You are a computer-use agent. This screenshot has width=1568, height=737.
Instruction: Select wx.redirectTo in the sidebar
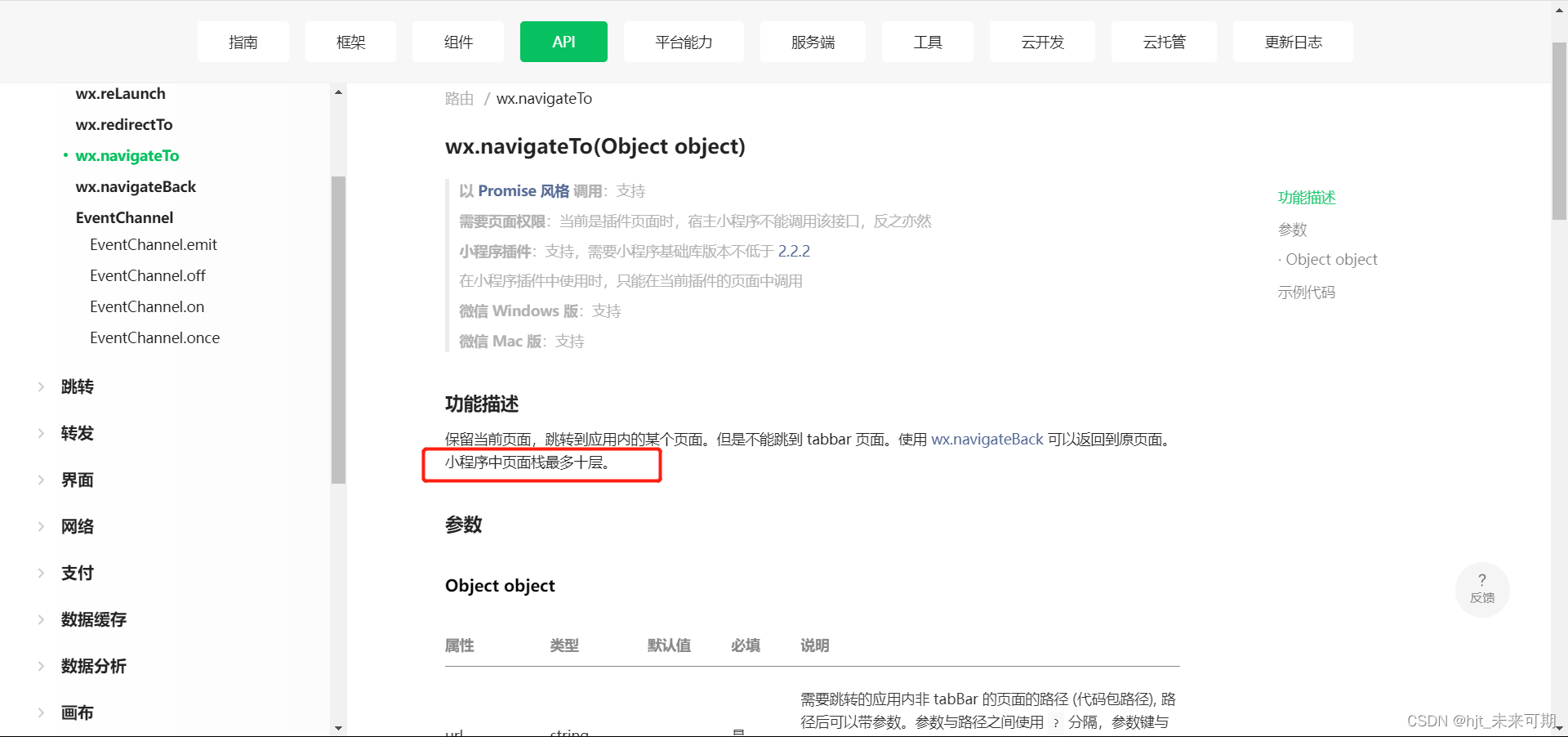[x=124, y=124]
